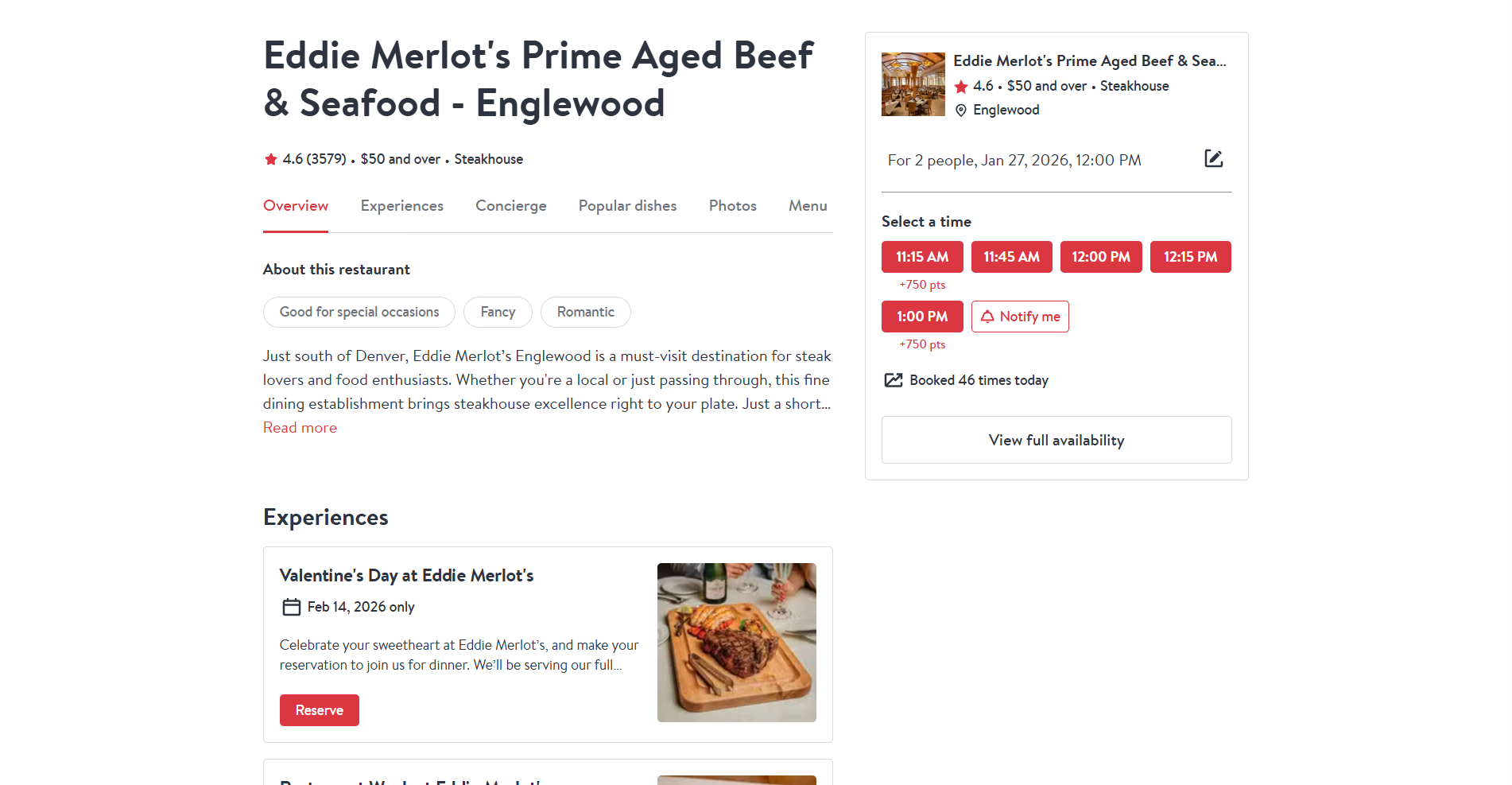Click the red star rating icon under title
The image size is (1512, 785).
(x=271, y=159)
